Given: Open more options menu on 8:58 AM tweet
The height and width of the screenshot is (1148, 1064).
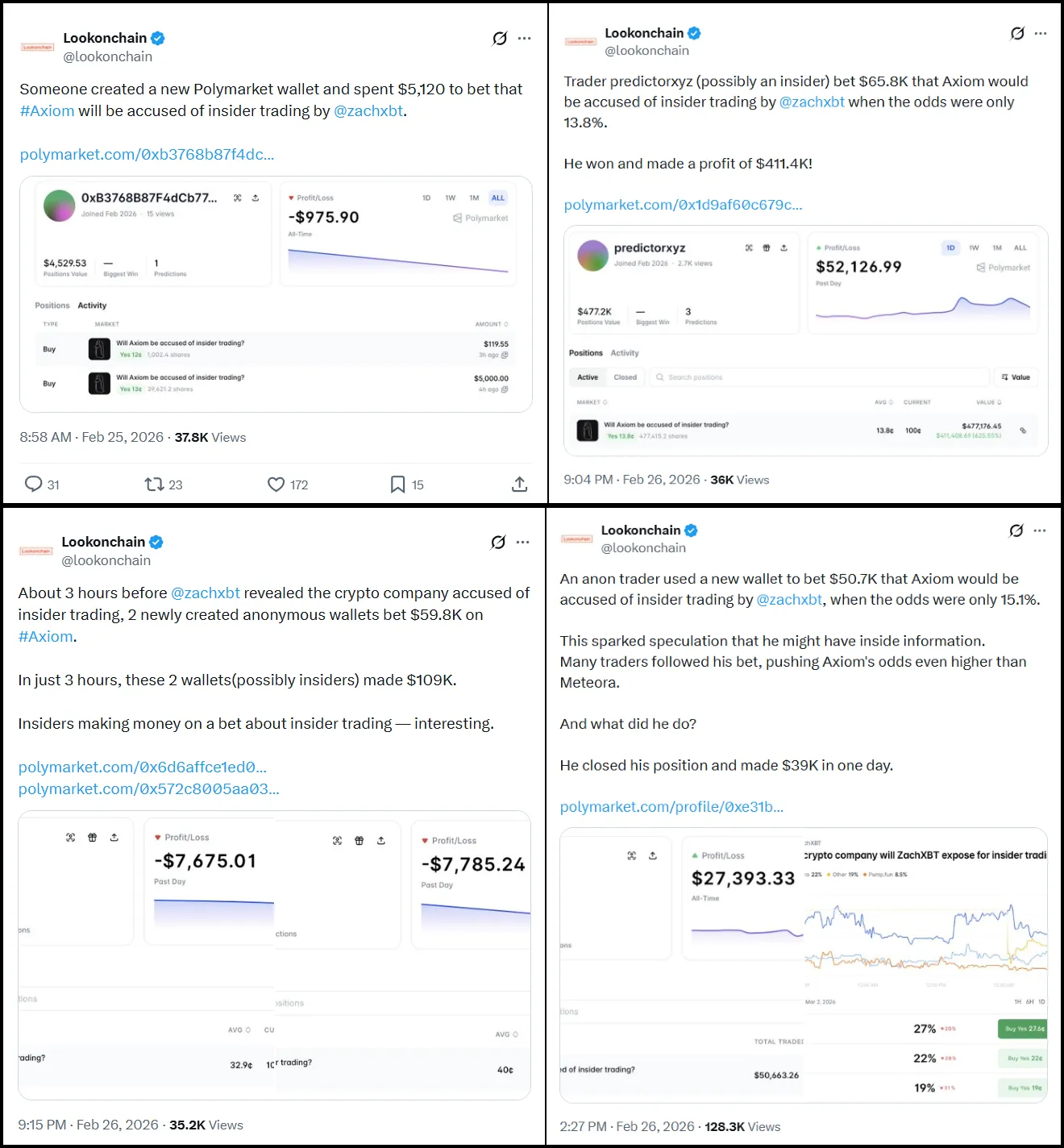Looking at the screenshot, I should point(525,39).
